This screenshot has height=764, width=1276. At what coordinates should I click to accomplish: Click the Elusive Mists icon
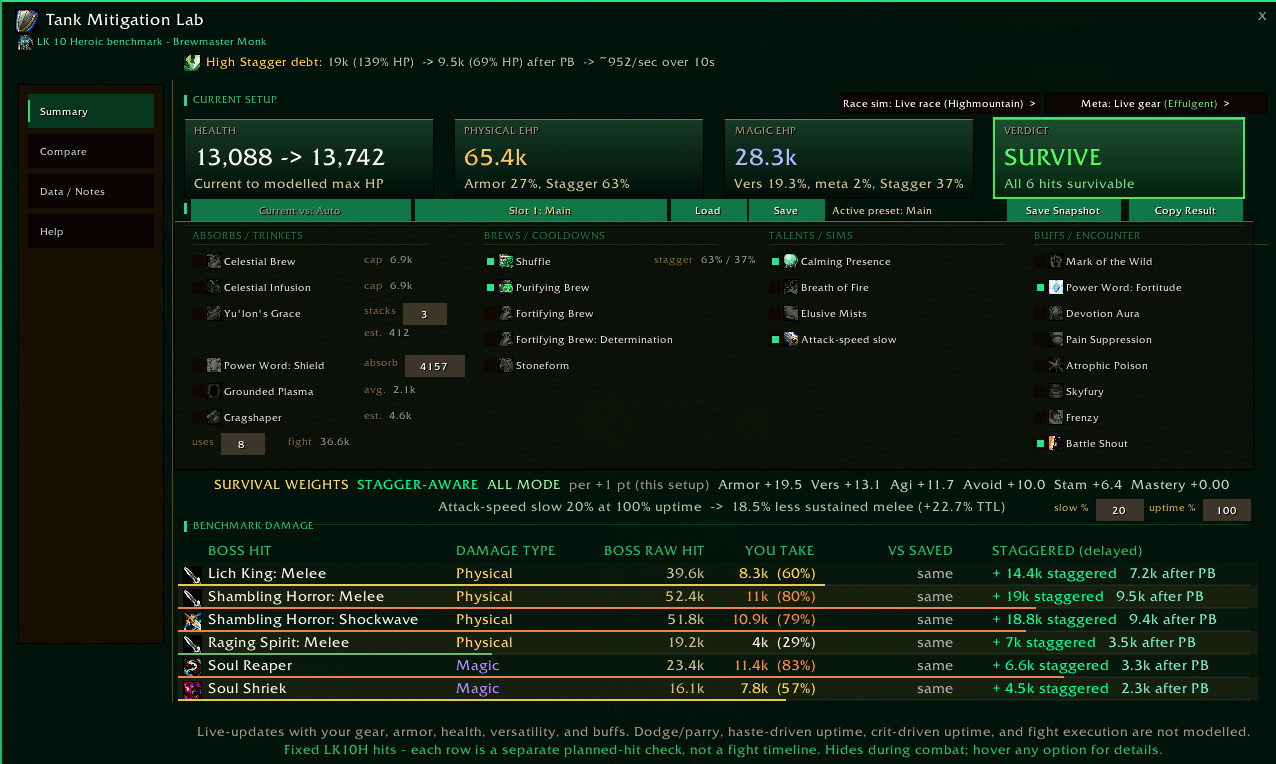pos(791,313)
